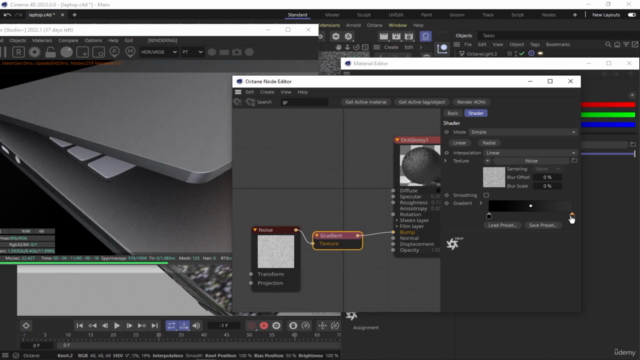Click the filter icon in Objects panel
The height and width of the screenshot is (360, 640).
click(626, 44)
